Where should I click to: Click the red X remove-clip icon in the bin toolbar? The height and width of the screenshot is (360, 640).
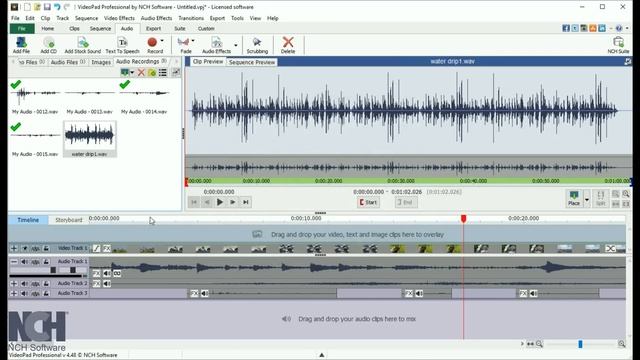[141, 73]
